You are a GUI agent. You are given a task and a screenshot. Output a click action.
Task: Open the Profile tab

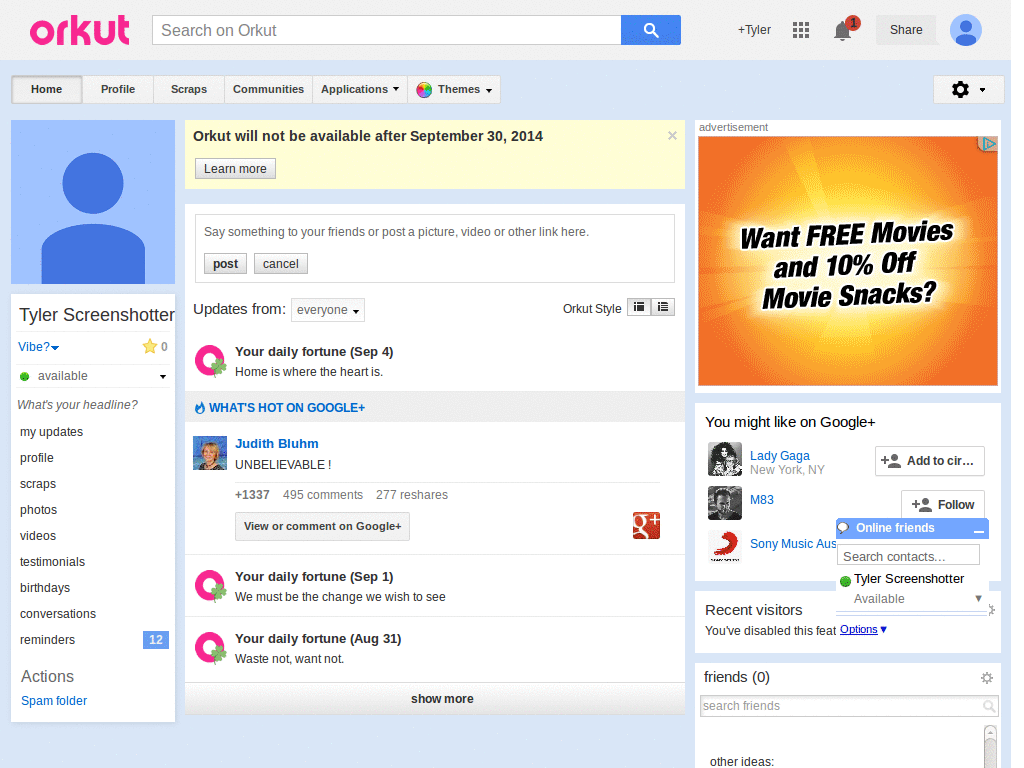tap(118, 89)
